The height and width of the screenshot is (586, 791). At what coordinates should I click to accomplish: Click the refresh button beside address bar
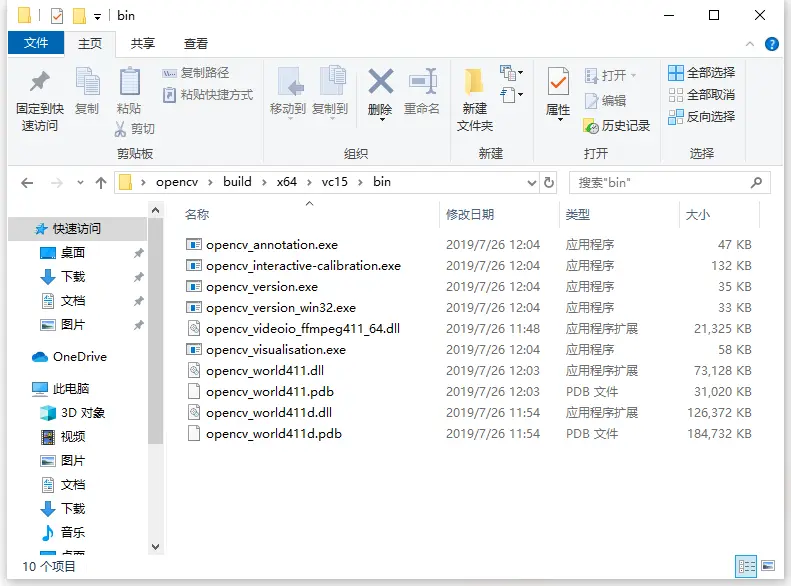[549, 182]
